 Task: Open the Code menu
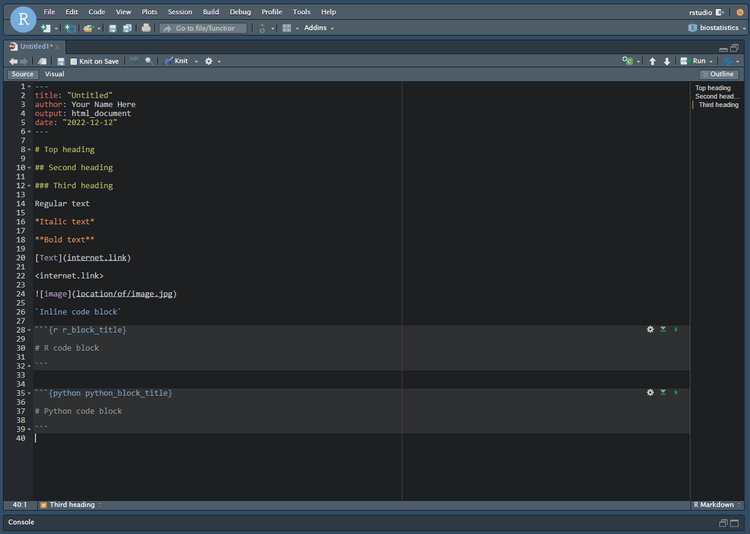click(x=97, y=12)
